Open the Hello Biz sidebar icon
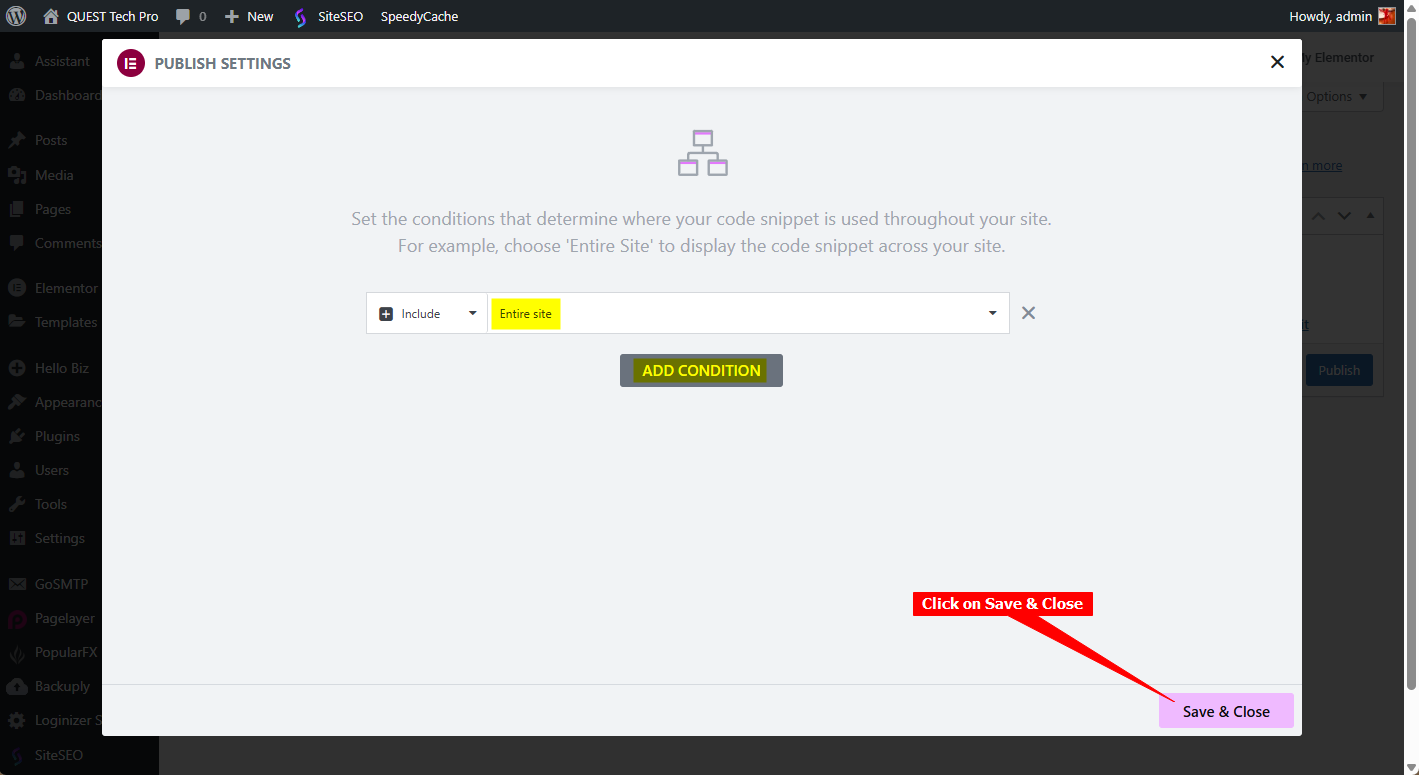The image size is (1419, 775). pos(17,368)
